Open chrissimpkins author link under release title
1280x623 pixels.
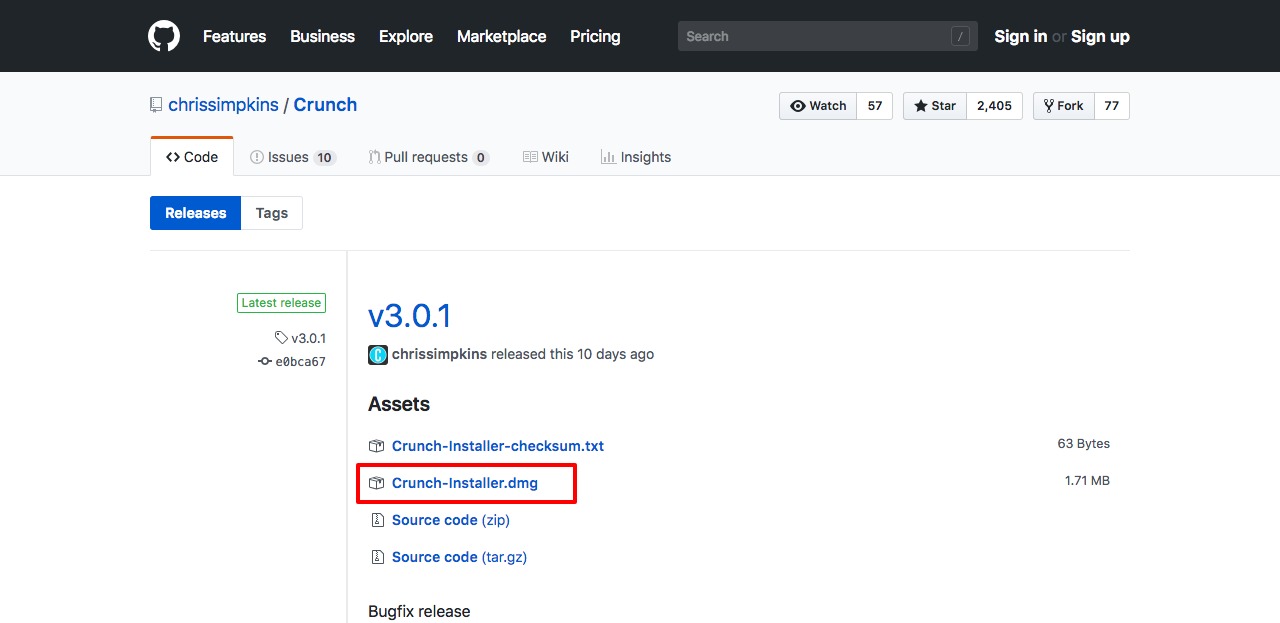439,354
